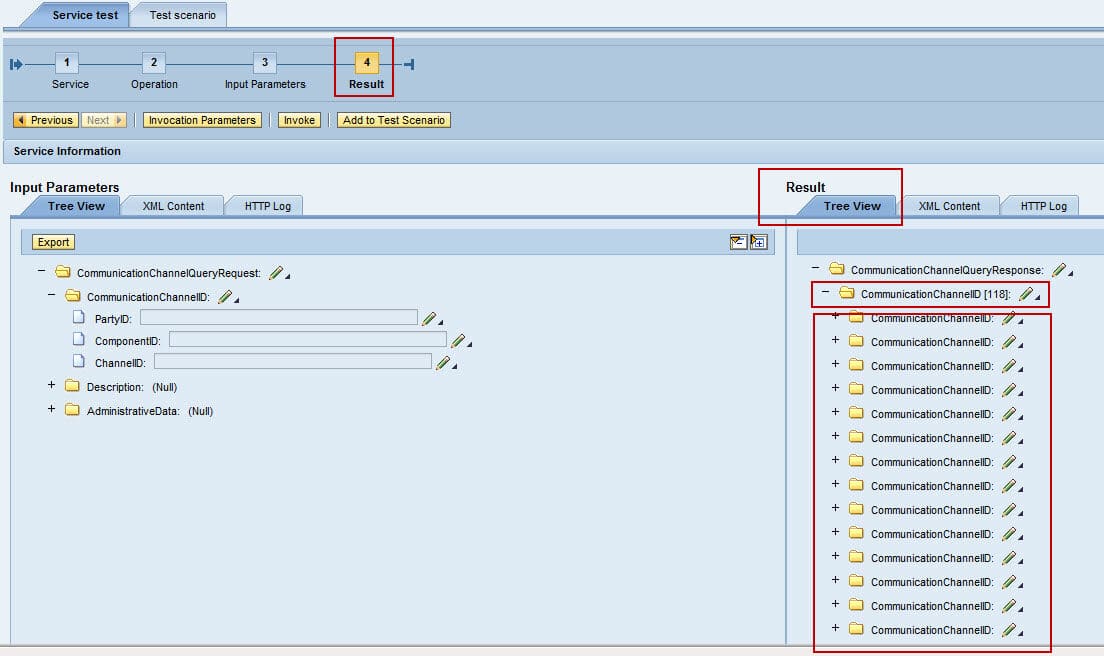1104x656 pixels.
Task: Expand the AdministrativeData node
Action: (51, 410)
